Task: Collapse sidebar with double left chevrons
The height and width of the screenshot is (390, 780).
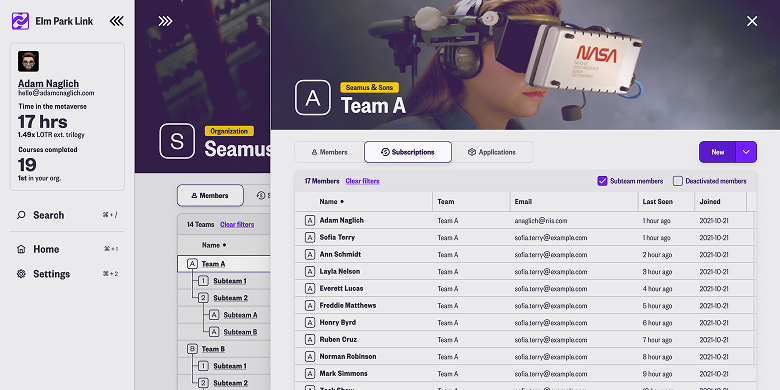Action: click(x=116, y=21)
